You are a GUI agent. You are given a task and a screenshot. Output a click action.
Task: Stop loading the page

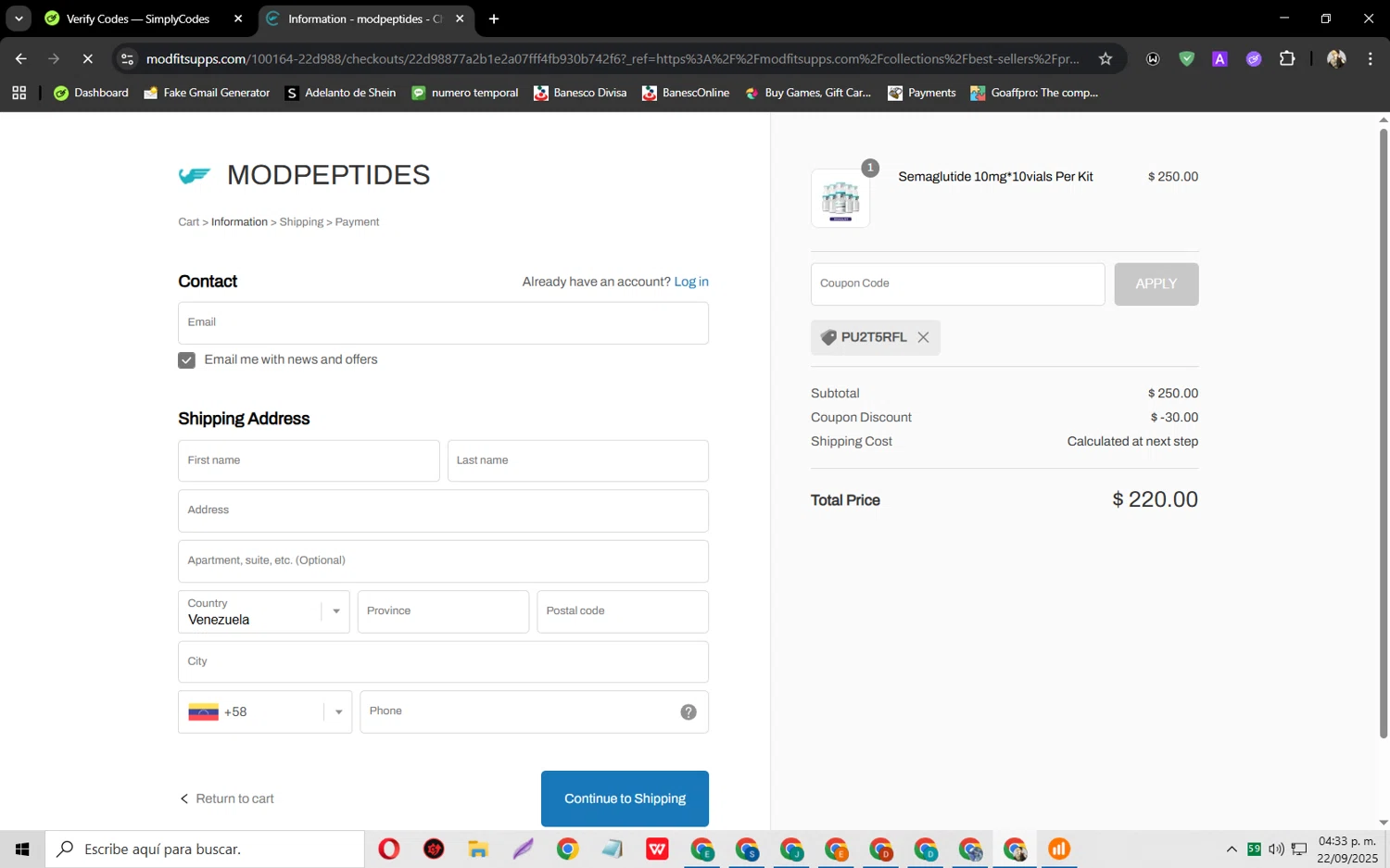pos(87,58)
